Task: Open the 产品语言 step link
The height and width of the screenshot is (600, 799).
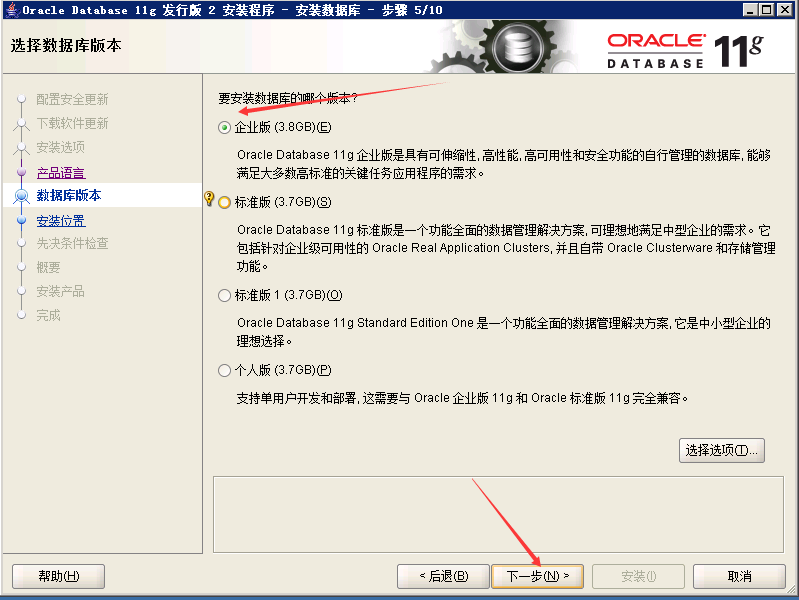Action: click(x=61, y=173)
